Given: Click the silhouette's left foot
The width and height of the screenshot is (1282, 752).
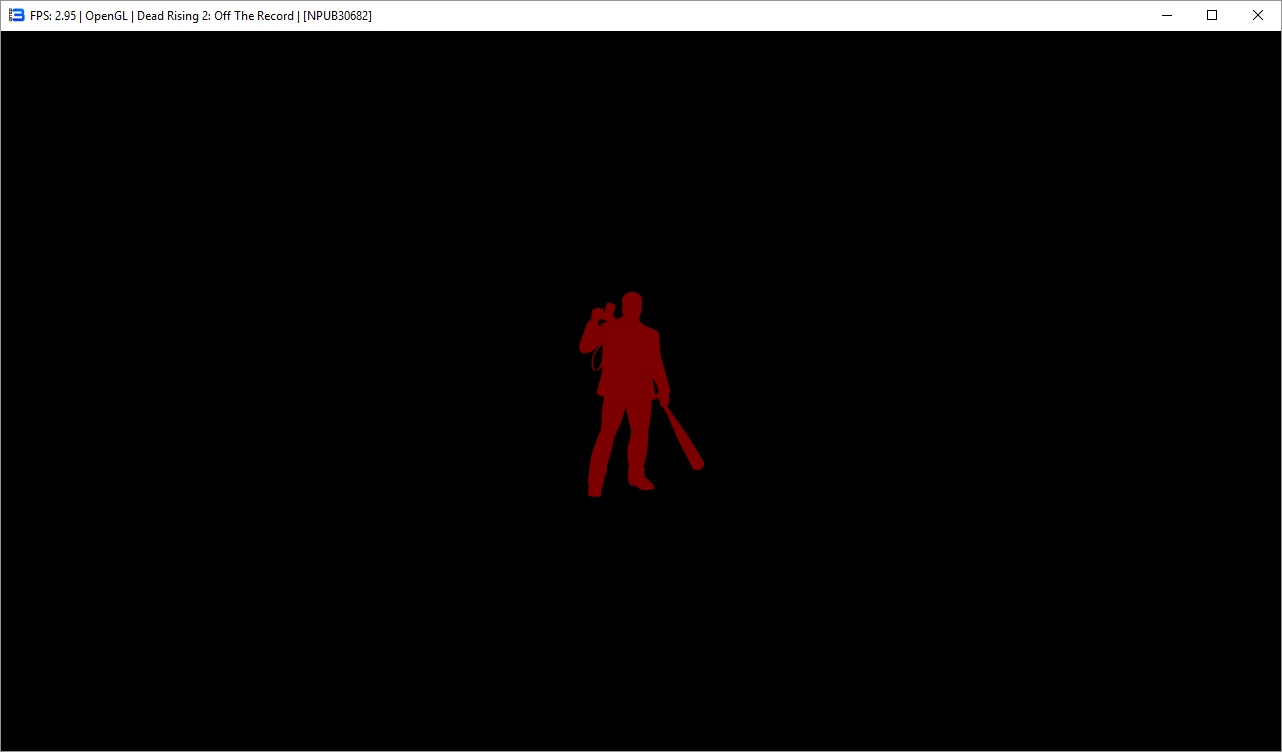Looking at the screenshot, I should tap(594, 490).
